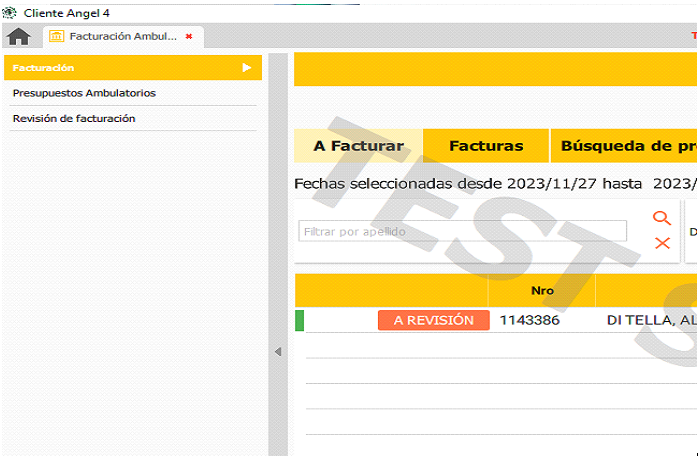Switch to the Facturación Ambul... tab
The image size is (699, 456).
[122, 37]
